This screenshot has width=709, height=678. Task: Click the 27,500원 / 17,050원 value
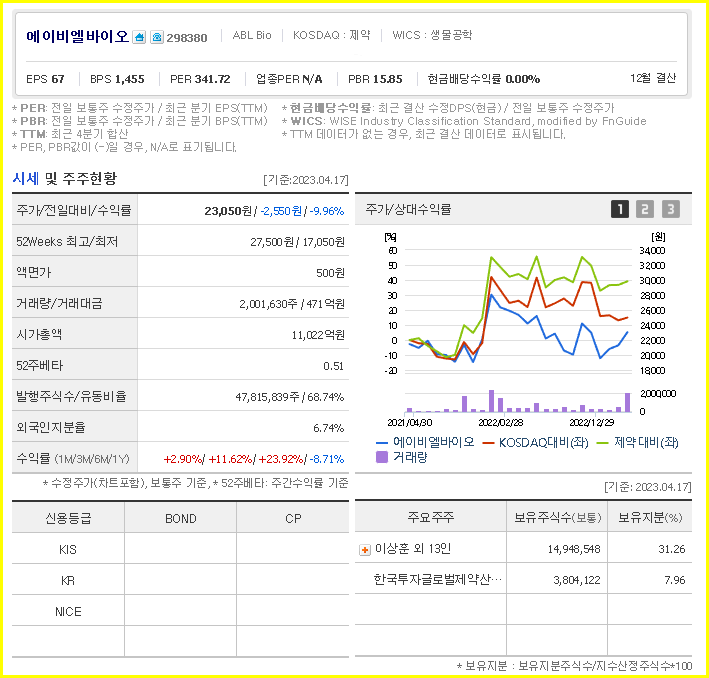click(298, 242)
